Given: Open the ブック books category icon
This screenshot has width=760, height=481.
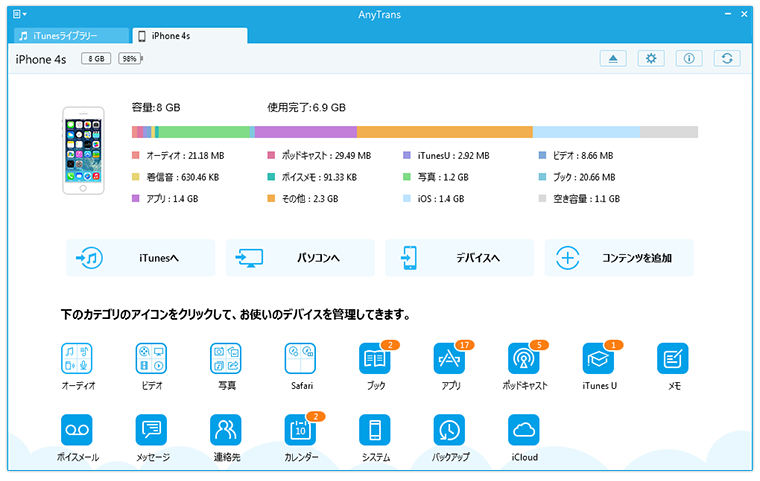Looking at the screenshot, I should pos(375,358).
